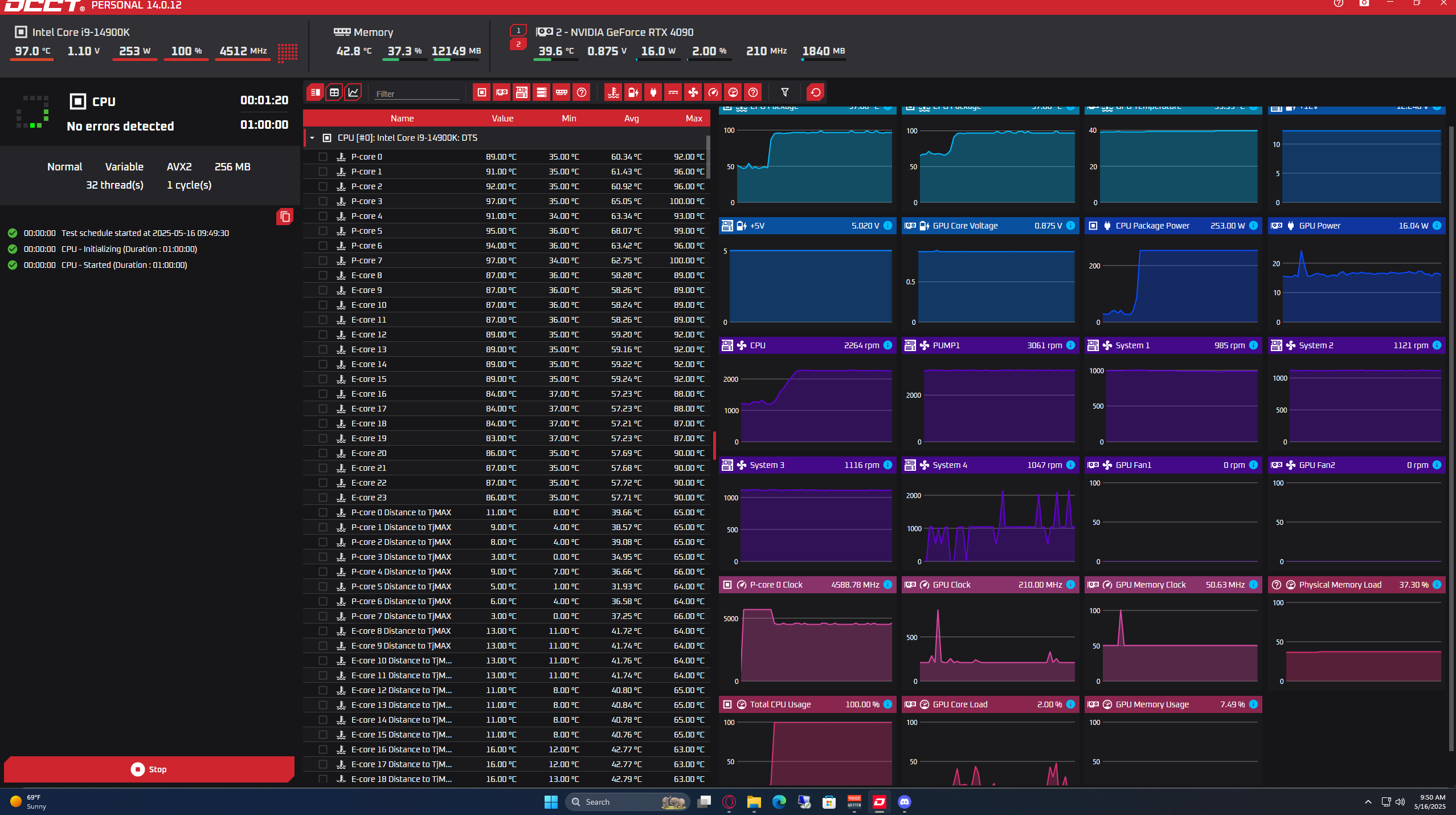The width and height of the screenshot is (1456, 815).
Task: Copy the test log with the copy icon
Action: [x=285, y=217]
